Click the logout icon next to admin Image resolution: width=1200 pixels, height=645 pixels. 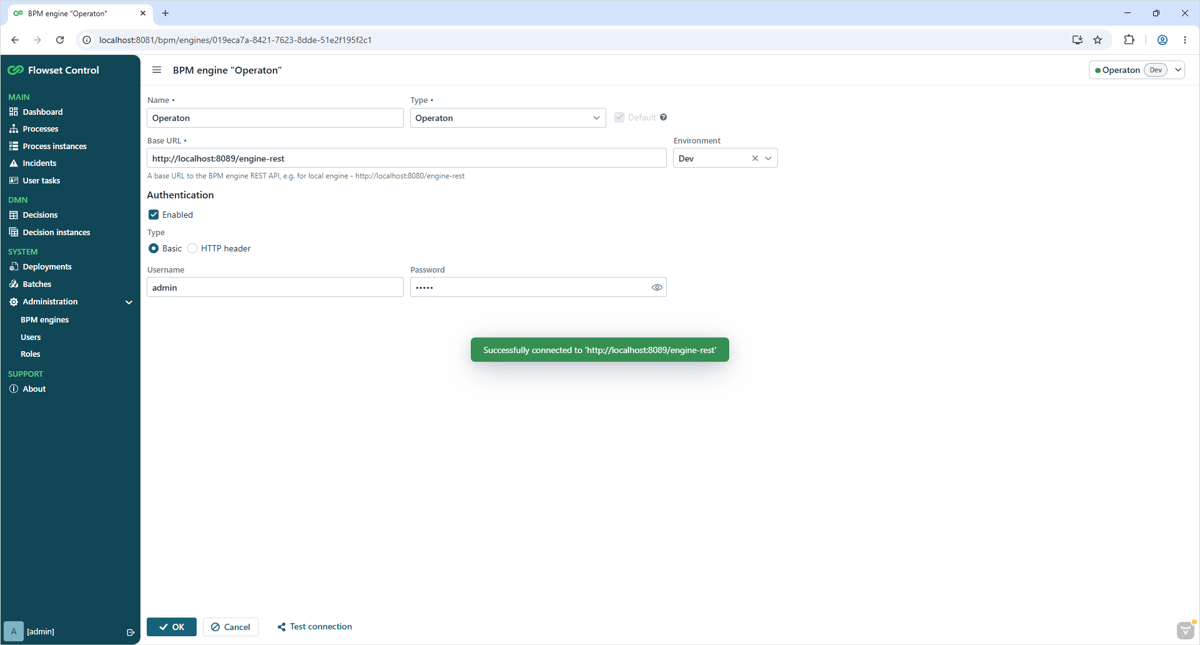coord(130,632)
